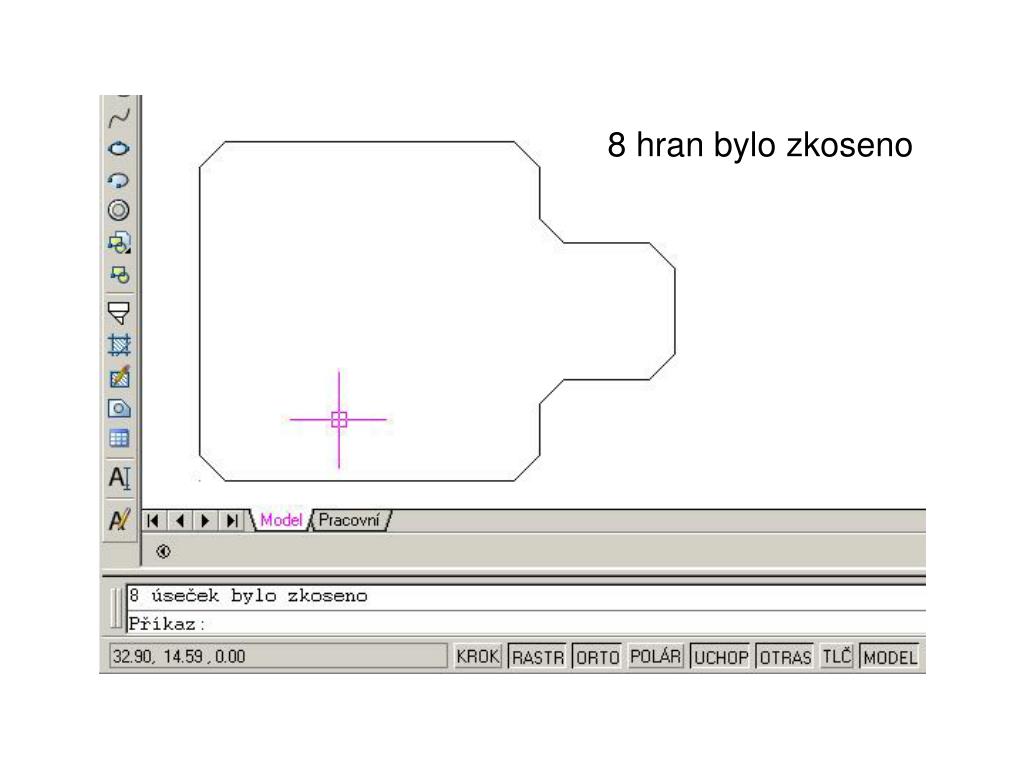
Task: Select the Ellipse drawing tool
Action: (x=119, y=149)
